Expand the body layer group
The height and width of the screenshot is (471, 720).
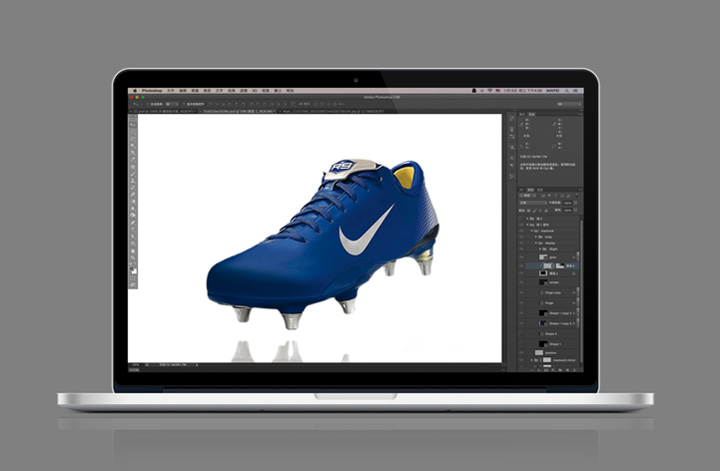[536, 237]
